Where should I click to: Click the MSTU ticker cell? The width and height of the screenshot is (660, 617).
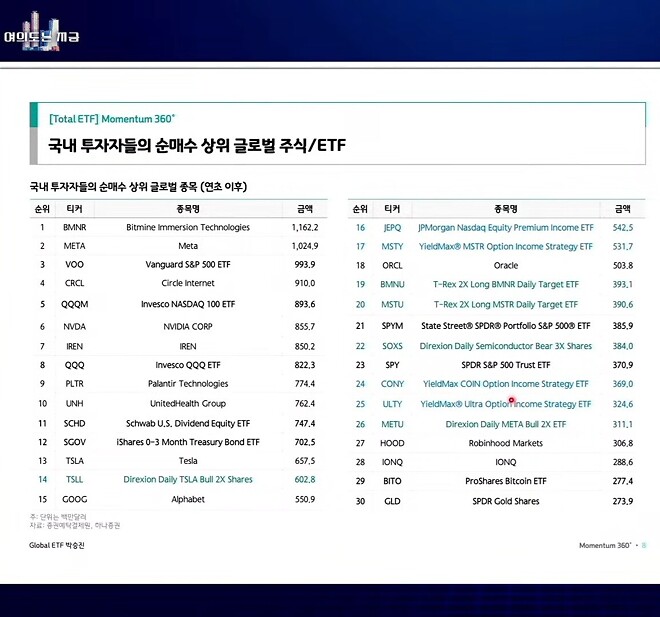pos(392,304)
